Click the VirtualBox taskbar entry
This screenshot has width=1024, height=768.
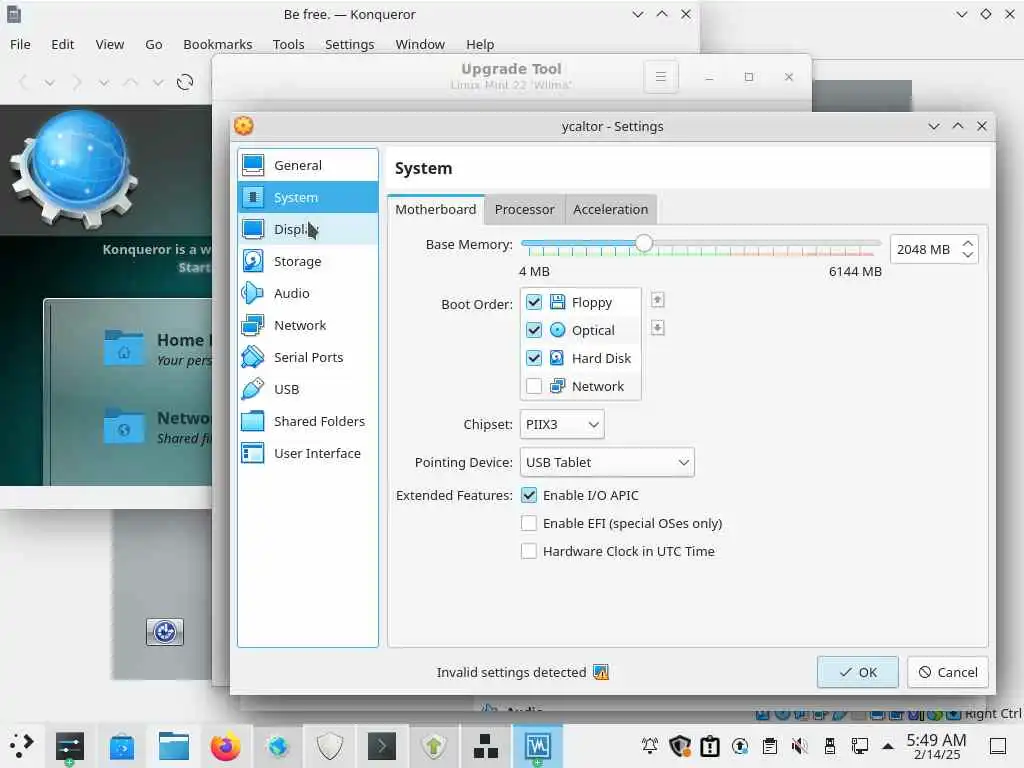(x=537, y=746)
